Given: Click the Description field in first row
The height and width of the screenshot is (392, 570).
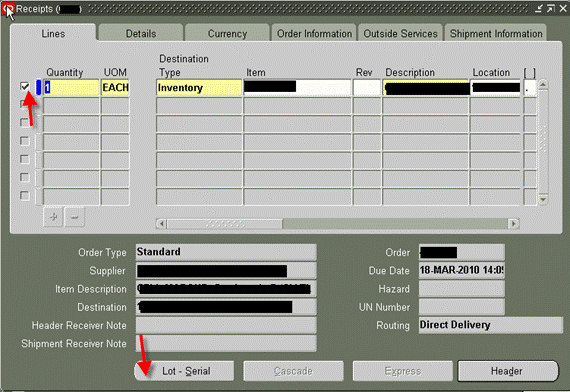Looking at the screenshot, I should (425, 88).
